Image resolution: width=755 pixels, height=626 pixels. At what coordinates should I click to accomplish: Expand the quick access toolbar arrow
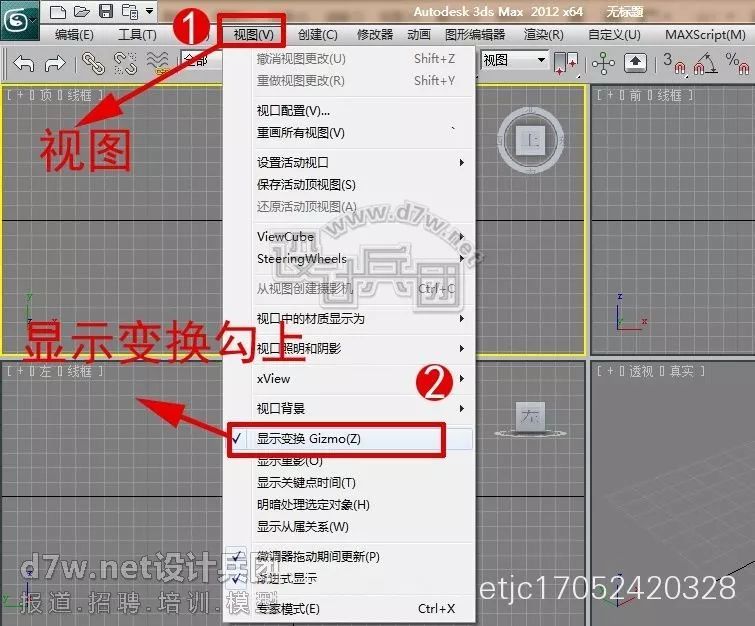[150, 11]
